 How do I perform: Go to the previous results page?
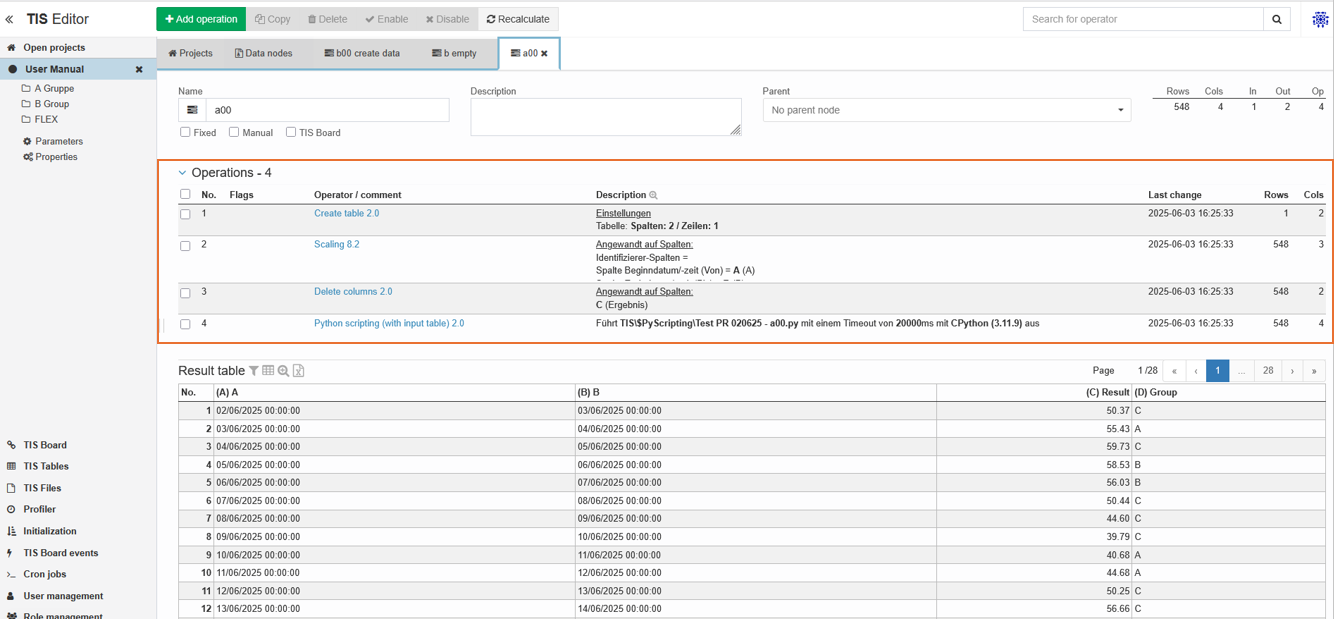pos(1196,371)
